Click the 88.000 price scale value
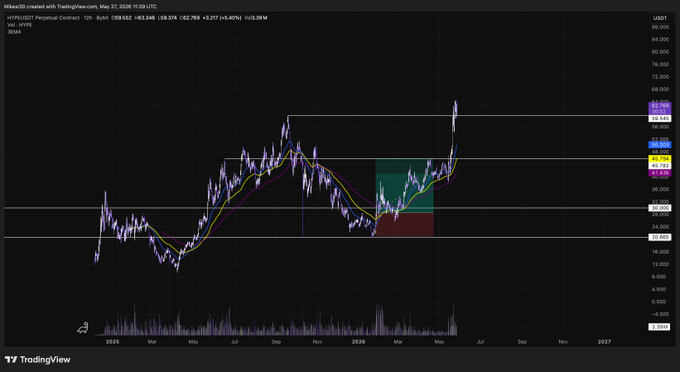680x372 pixels. [x=660, y=27]
